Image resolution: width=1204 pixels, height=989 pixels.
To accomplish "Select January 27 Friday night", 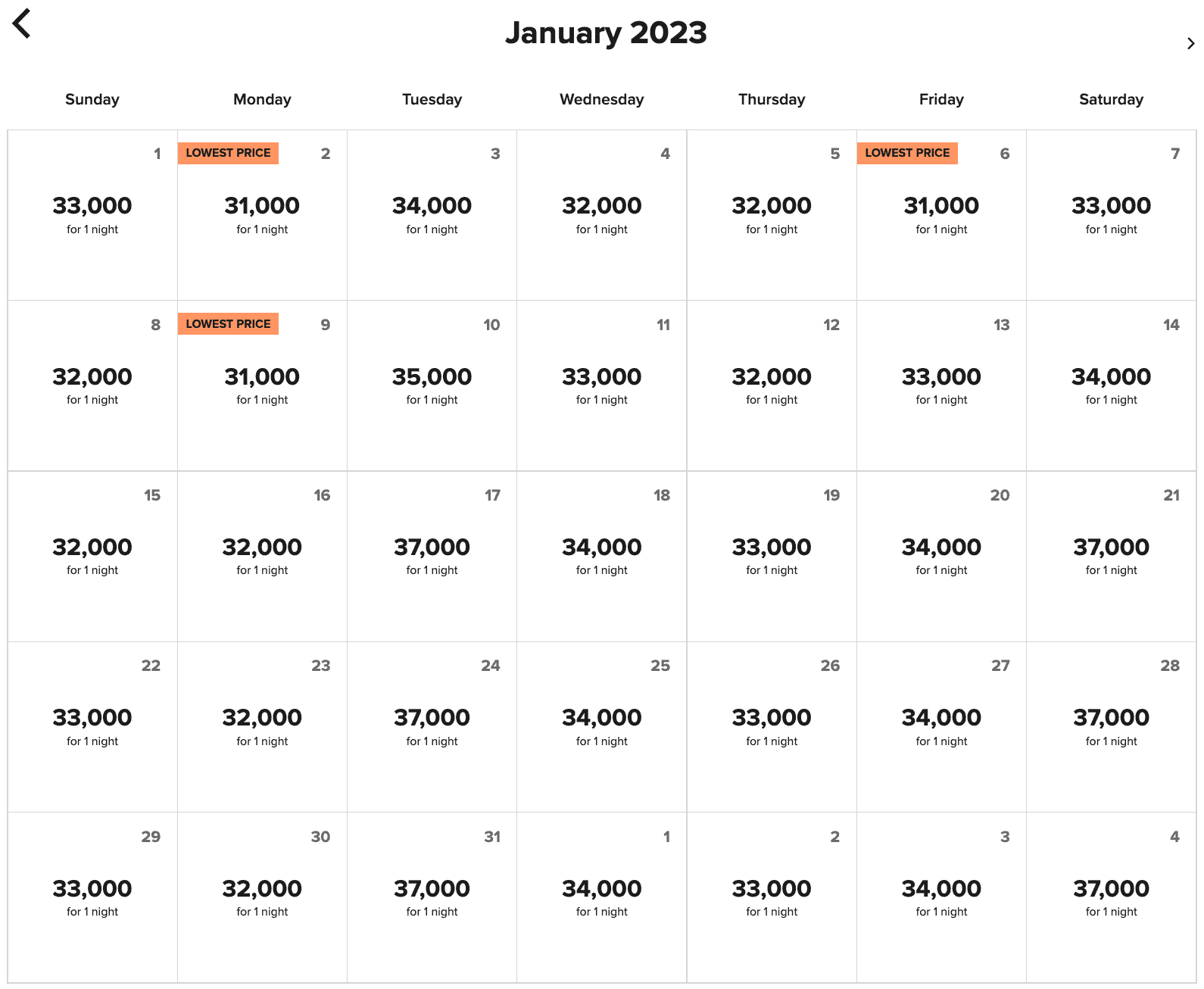I will tap(941, 726).
